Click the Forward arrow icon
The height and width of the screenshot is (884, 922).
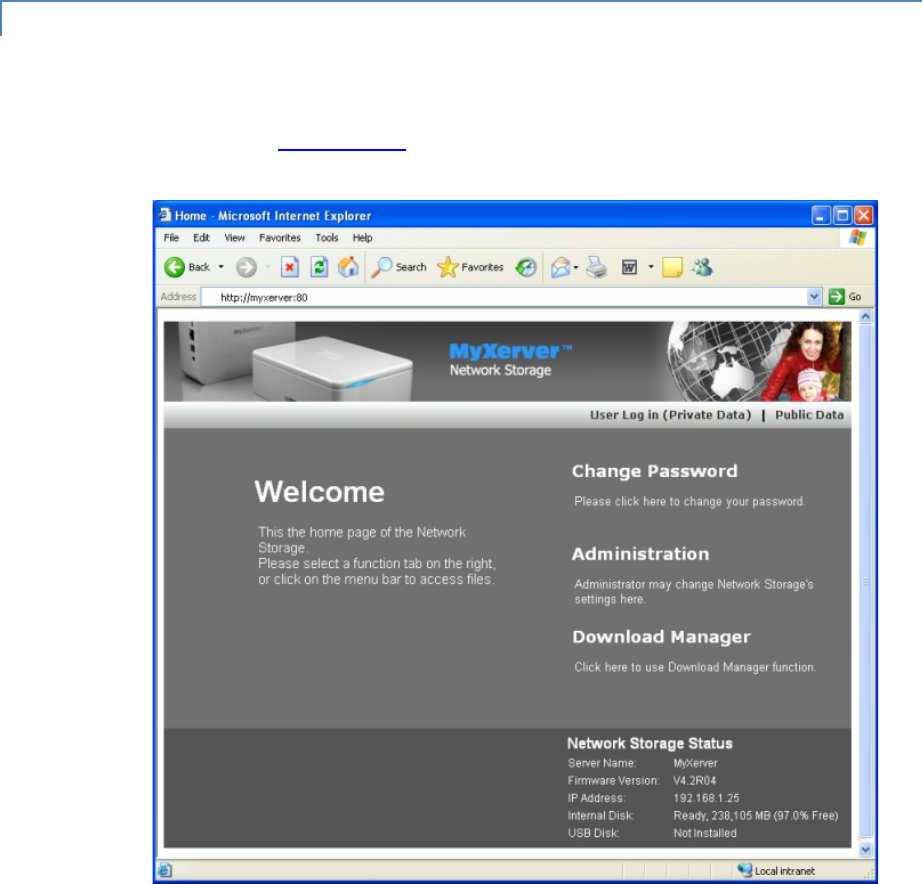(246, 268)
